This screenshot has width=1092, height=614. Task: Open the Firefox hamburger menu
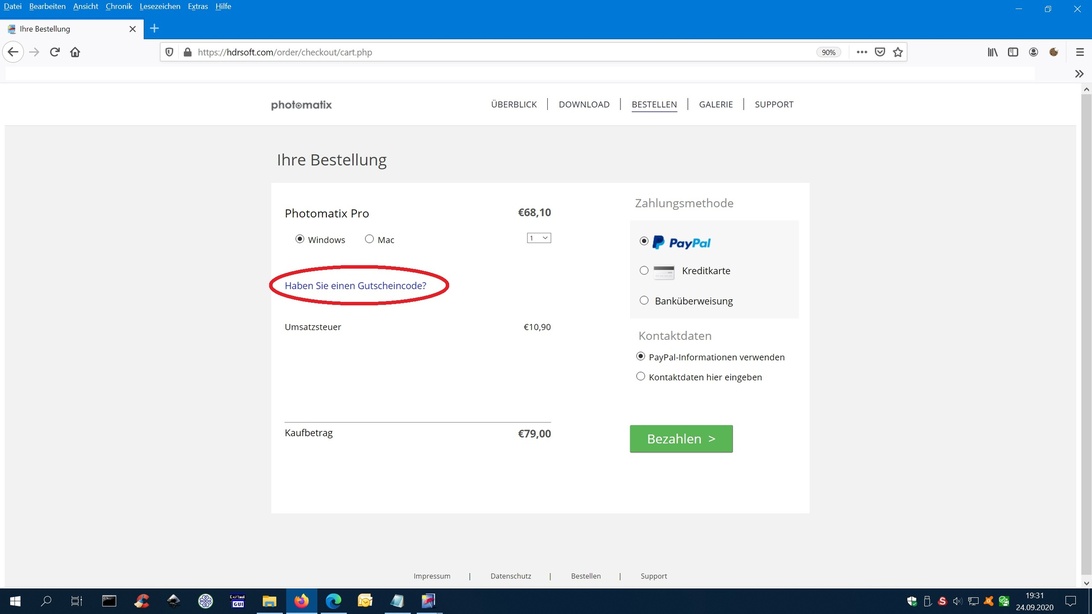pyautogui.click(x=1078, y=52)
